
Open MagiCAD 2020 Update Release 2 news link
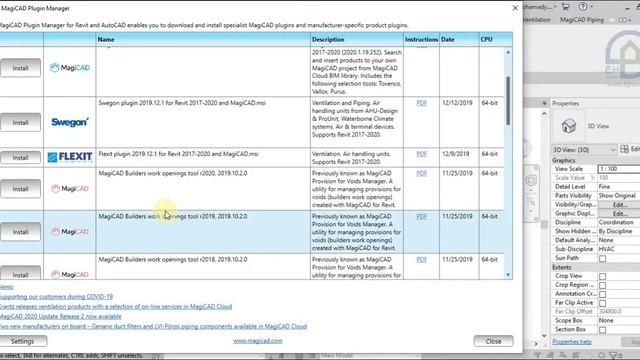coord(60,316)
